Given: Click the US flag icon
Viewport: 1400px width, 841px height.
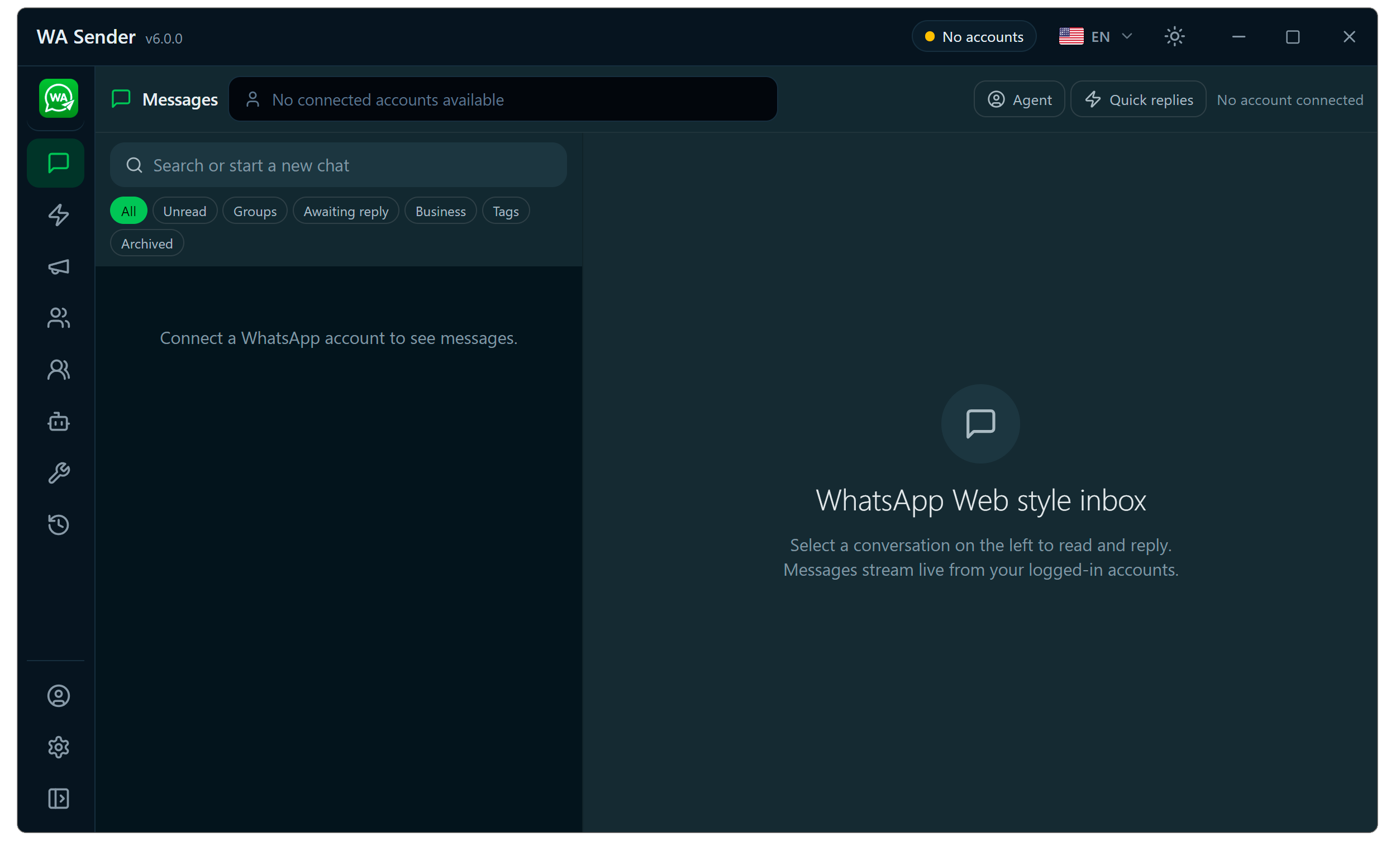Looking at the screenshot, I should (1072, 37).
